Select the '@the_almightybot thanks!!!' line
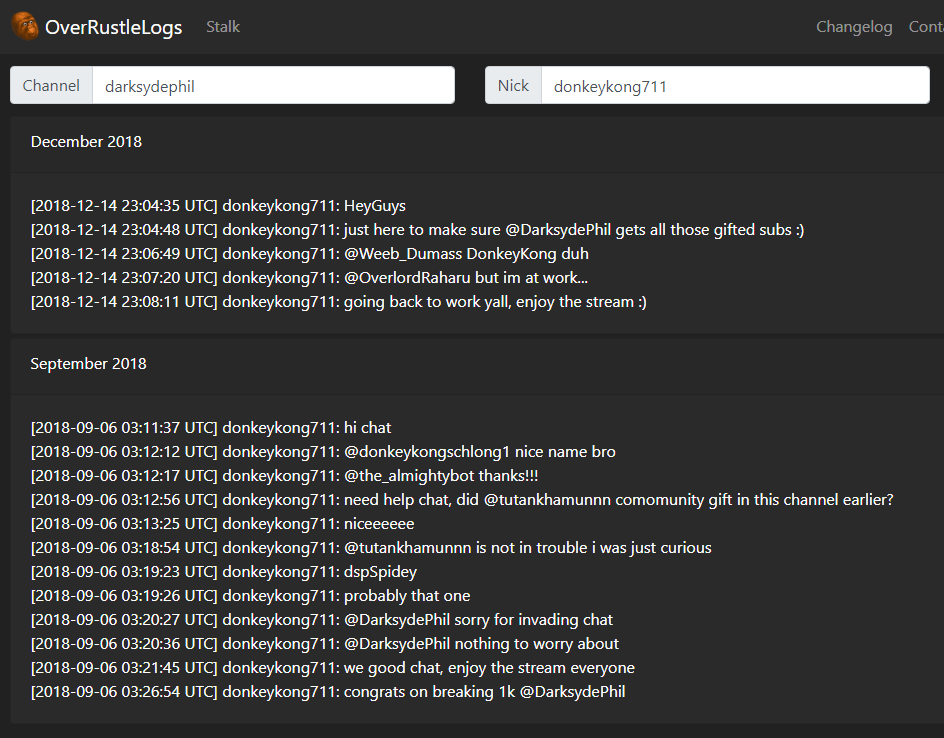944x738 pixels. coord(285,476)
